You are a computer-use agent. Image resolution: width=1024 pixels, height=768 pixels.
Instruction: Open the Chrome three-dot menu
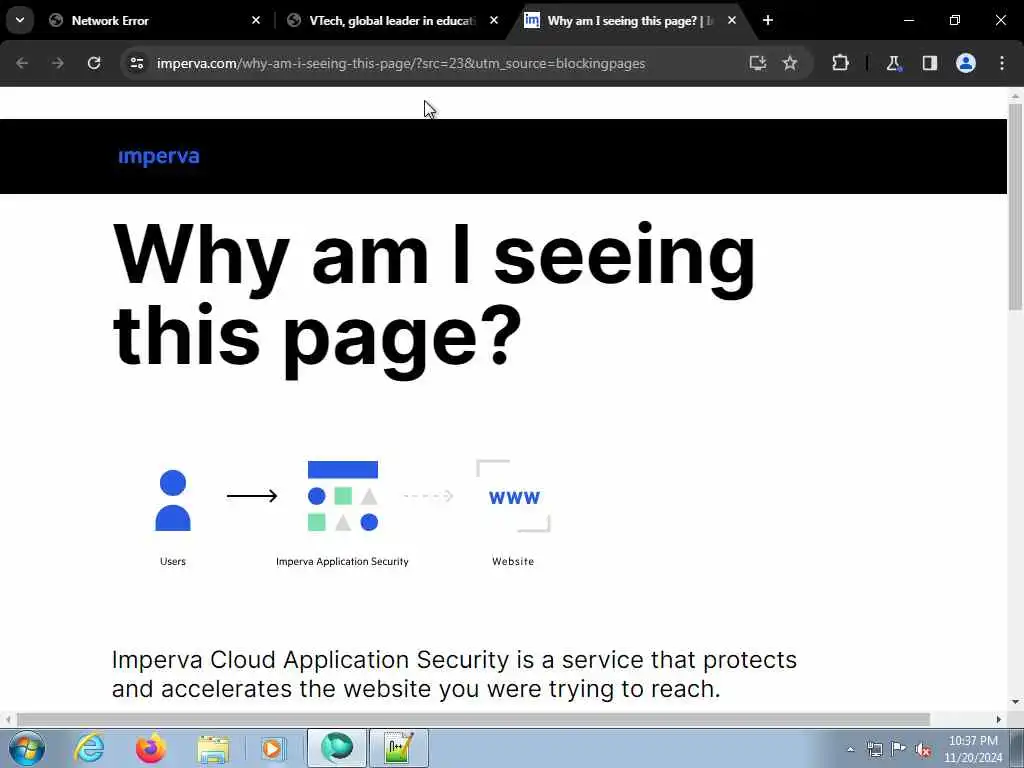(1002, 63)
